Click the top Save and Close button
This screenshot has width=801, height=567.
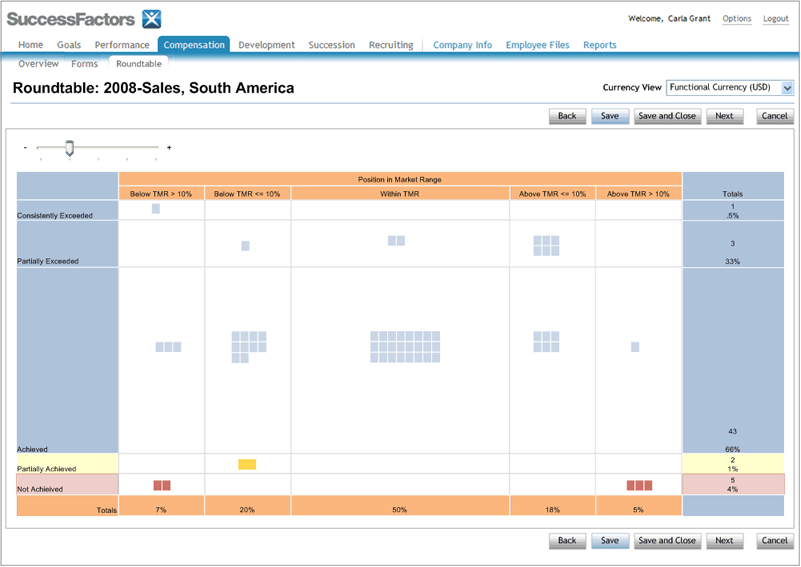coord(667,116)
